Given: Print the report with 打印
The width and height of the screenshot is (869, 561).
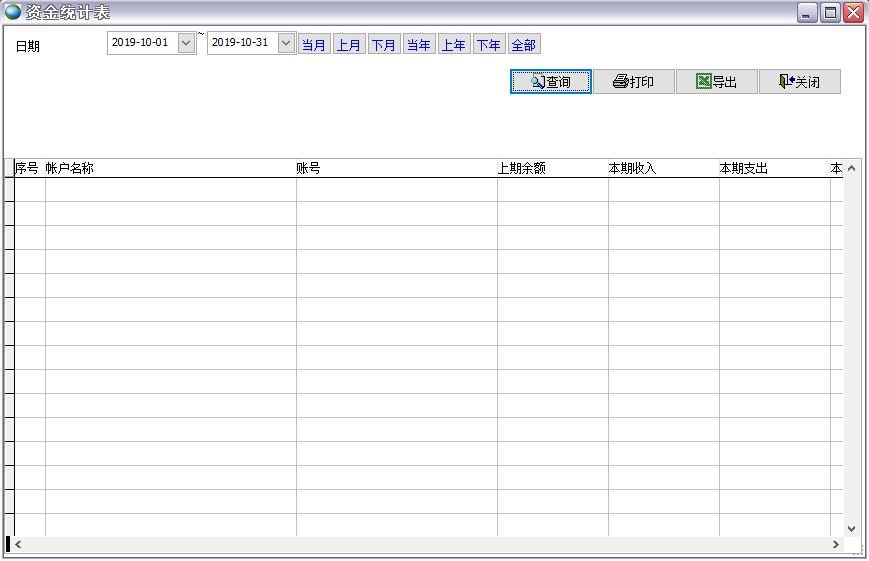Looking at the screenshot, I should 634,82.
